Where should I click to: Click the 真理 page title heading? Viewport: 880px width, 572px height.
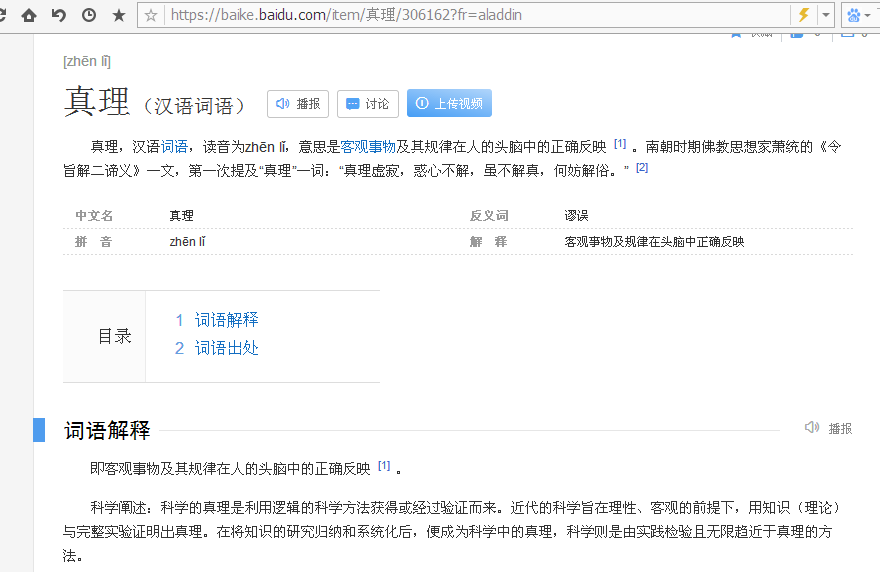[x=97, y=102]
